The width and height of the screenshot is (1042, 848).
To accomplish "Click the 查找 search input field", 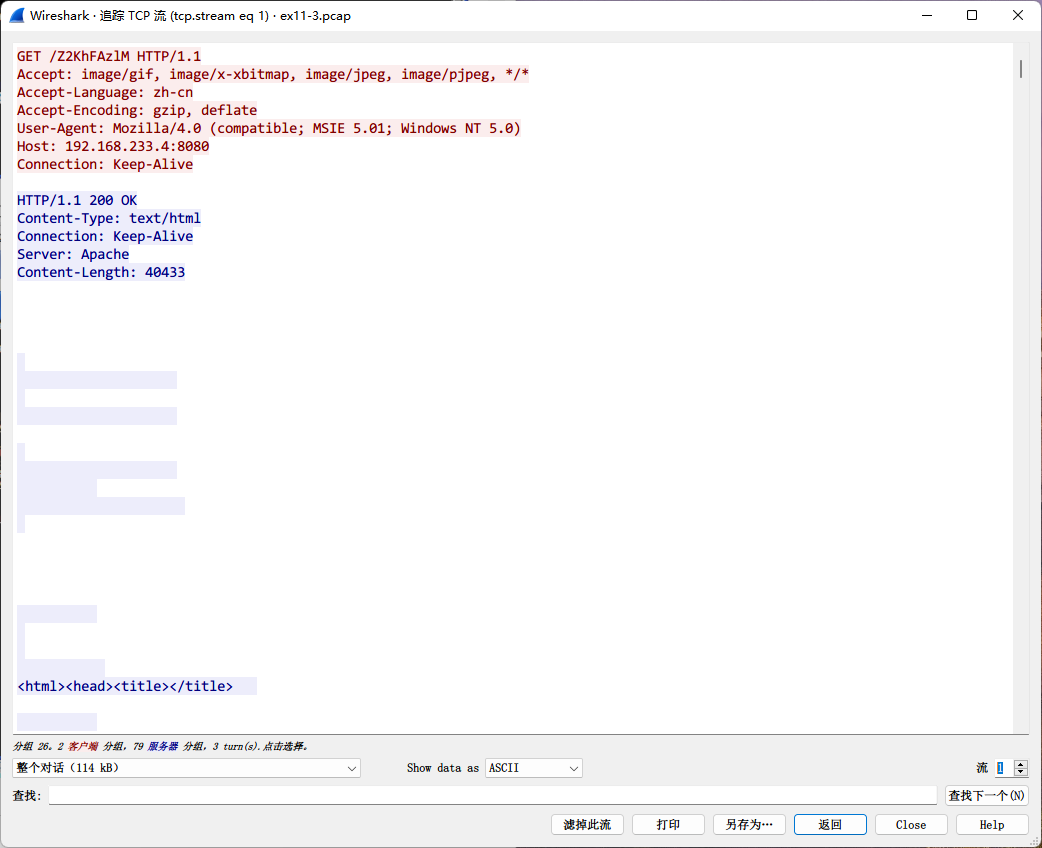I will coord(492,795).
